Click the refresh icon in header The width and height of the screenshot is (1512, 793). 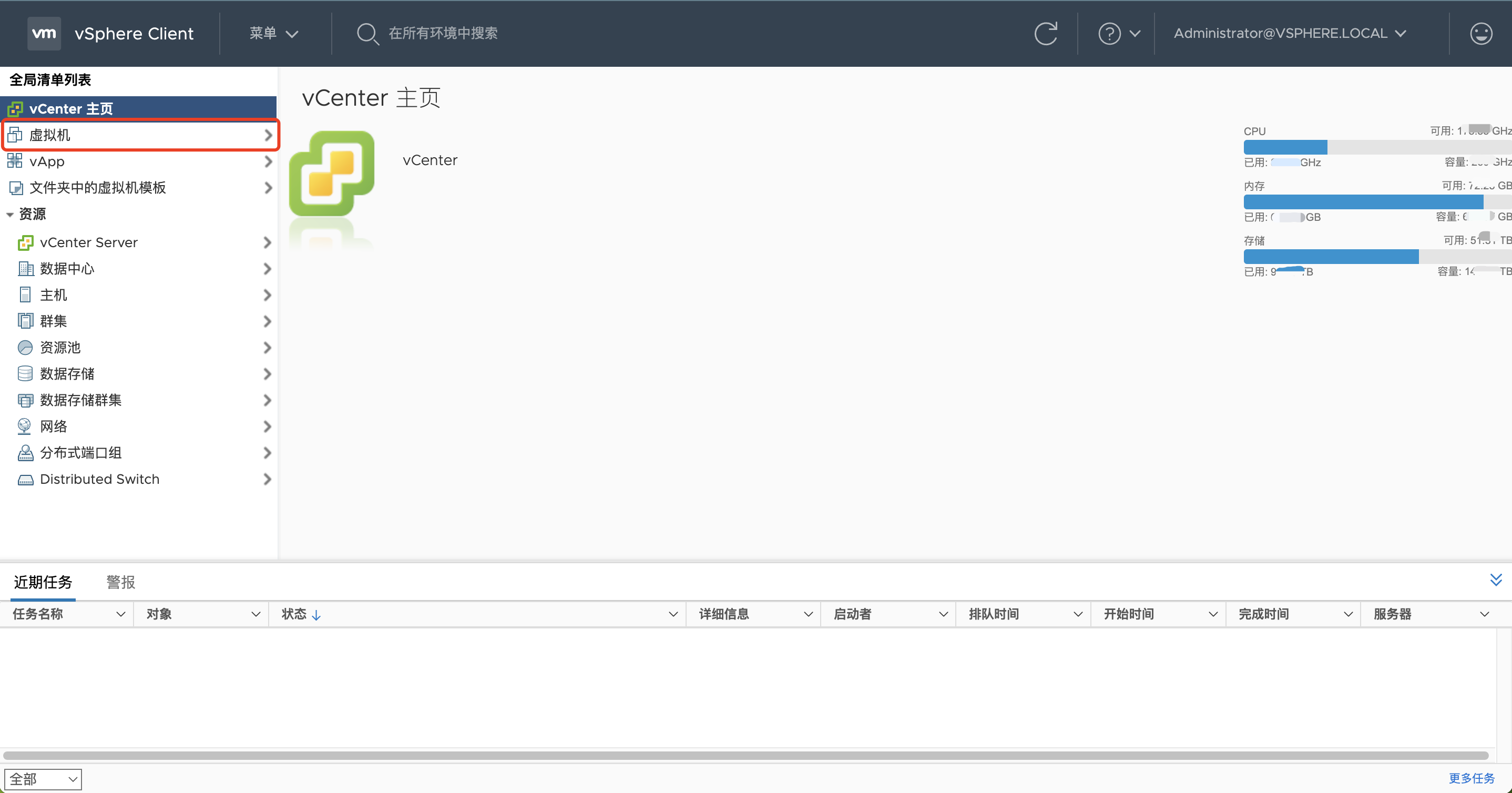(1045, 34)
